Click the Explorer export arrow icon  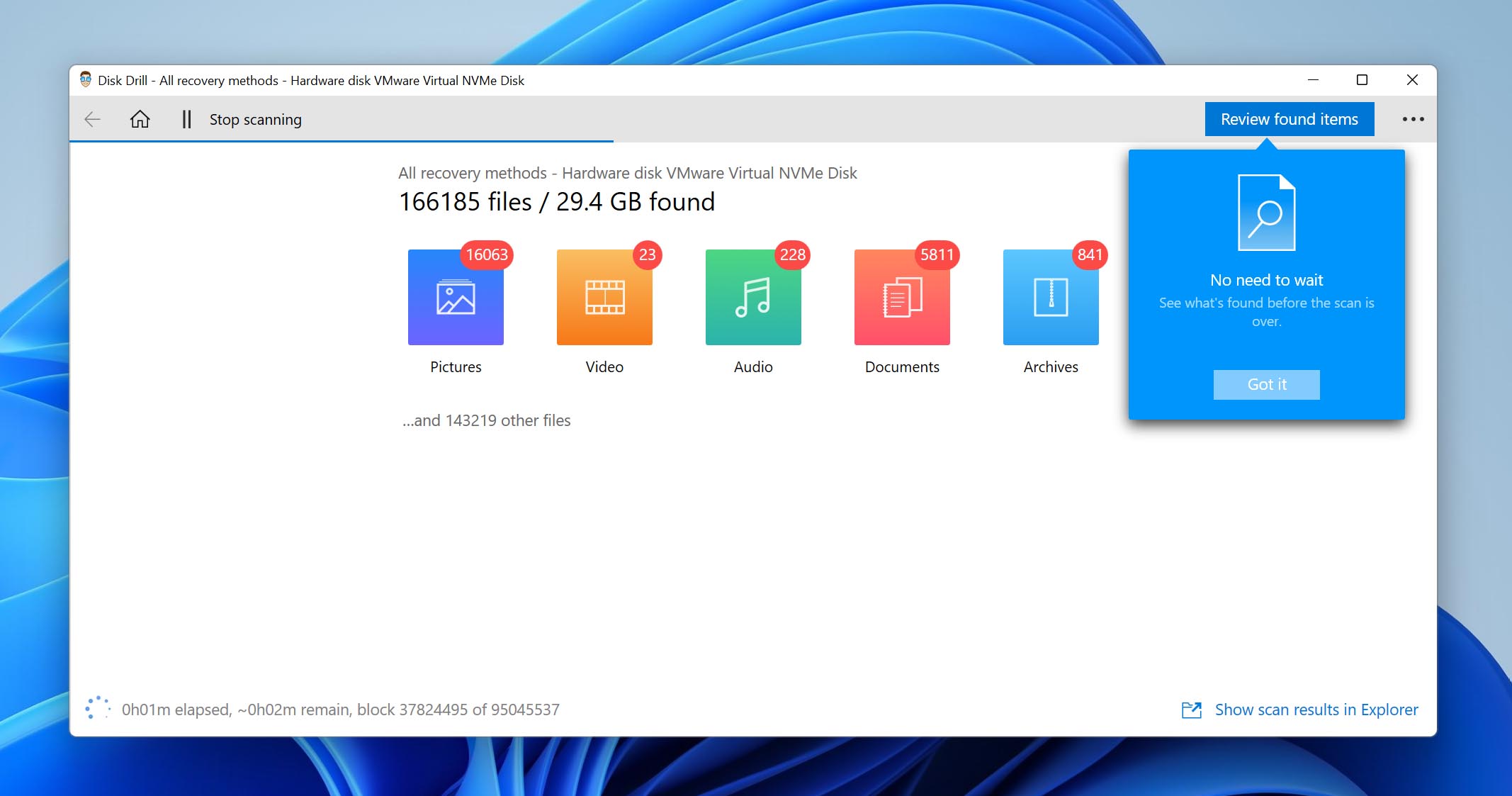pyautogui.click(x=1192, y=710)
